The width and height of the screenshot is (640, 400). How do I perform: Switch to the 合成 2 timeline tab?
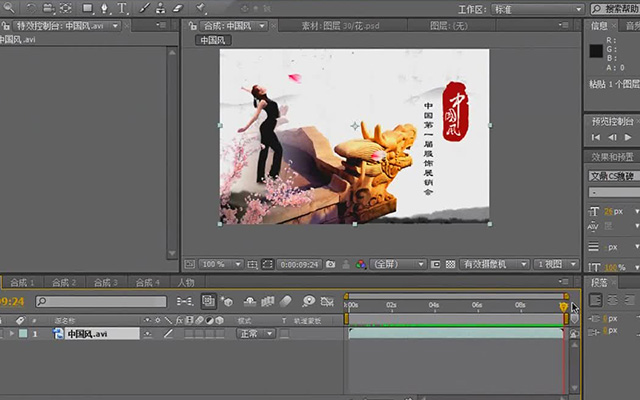[64, 282]
